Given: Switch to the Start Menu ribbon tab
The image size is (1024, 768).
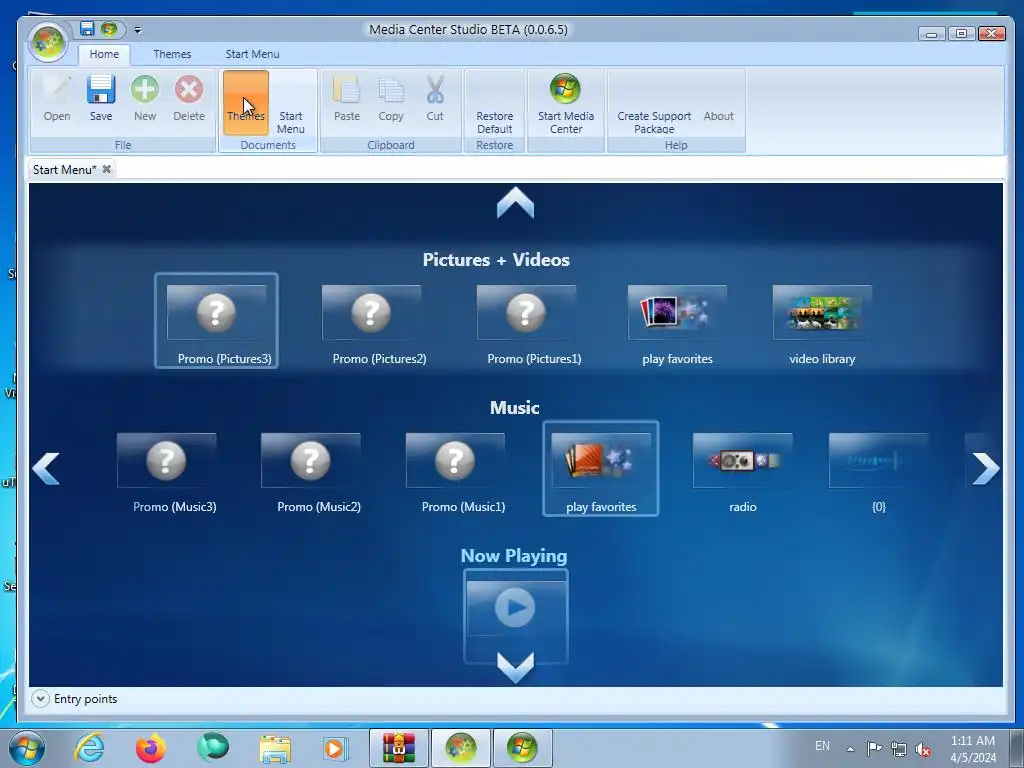Looking at the screenshot, I should click(252, 54).
